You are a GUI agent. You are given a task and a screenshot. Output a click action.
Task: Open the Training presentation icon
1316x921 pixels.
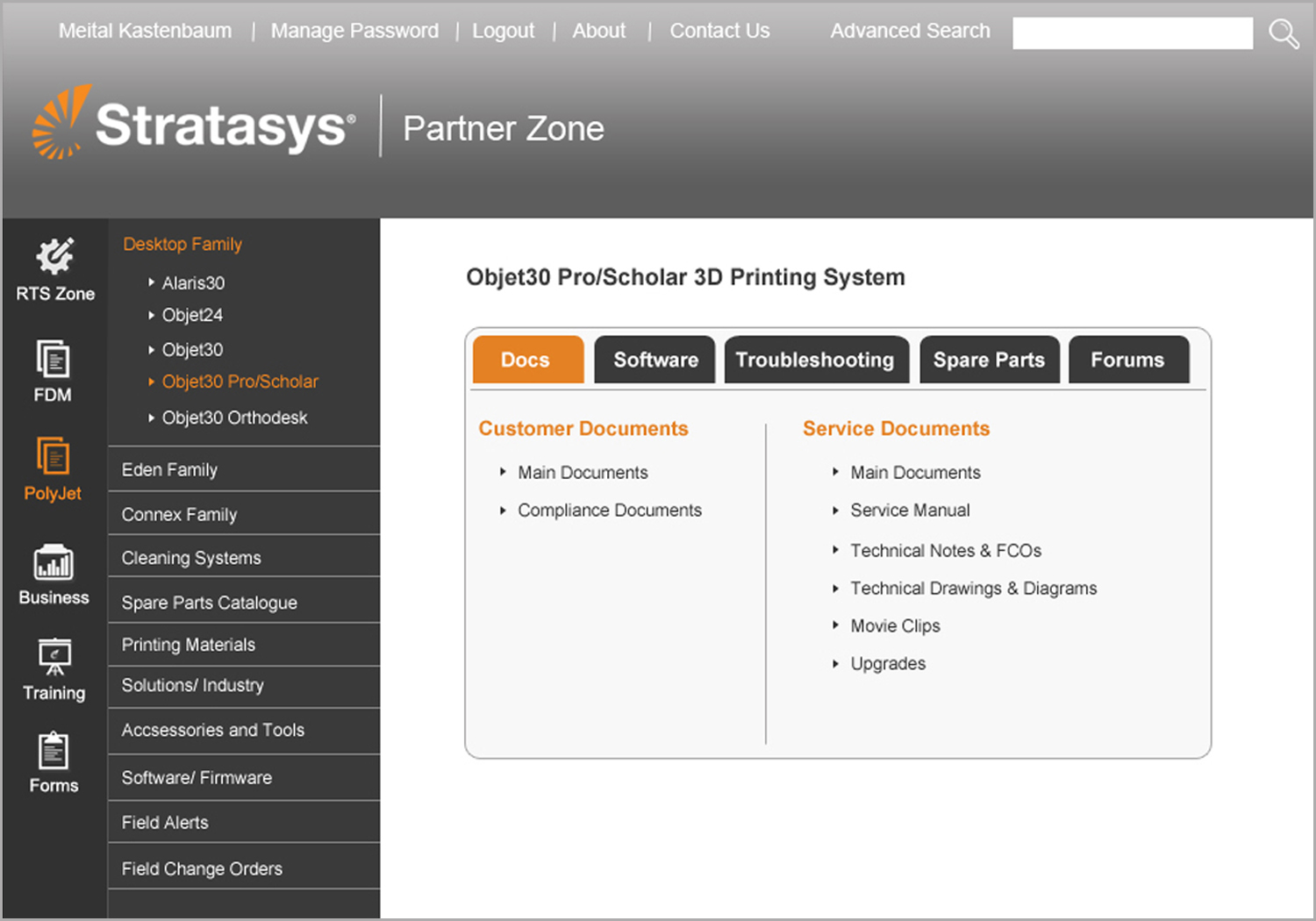54,657
